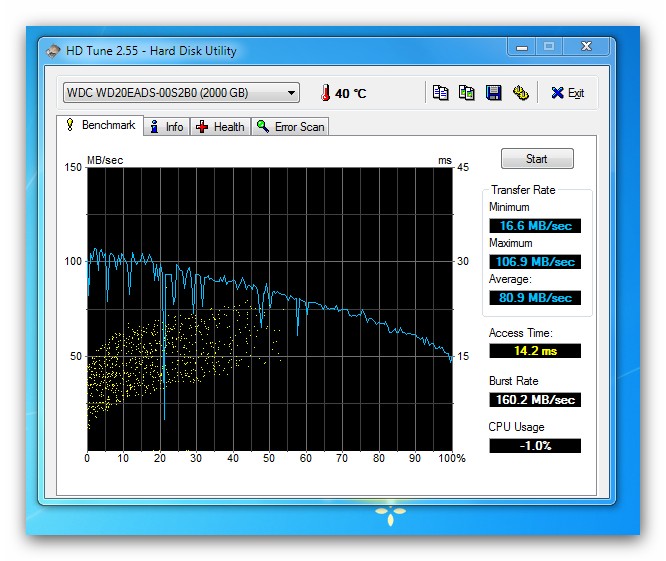666x561 pixels.
Task: Switch to the Info tab
Action: [166, 127]
